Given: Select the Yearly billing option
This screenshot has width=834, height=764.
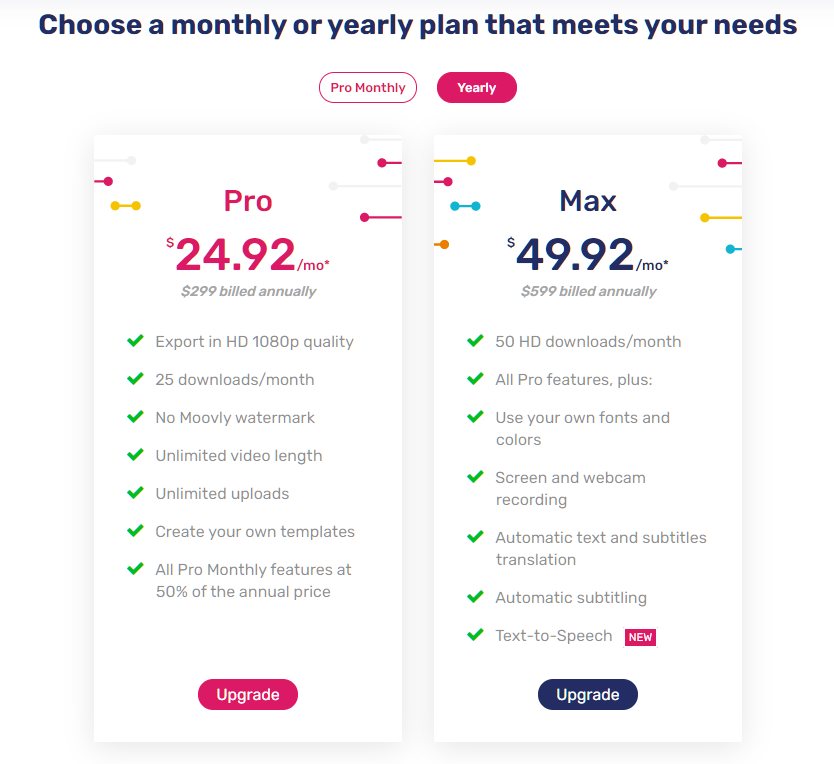Looking at the screenshot, I should [x=477, y=87].
